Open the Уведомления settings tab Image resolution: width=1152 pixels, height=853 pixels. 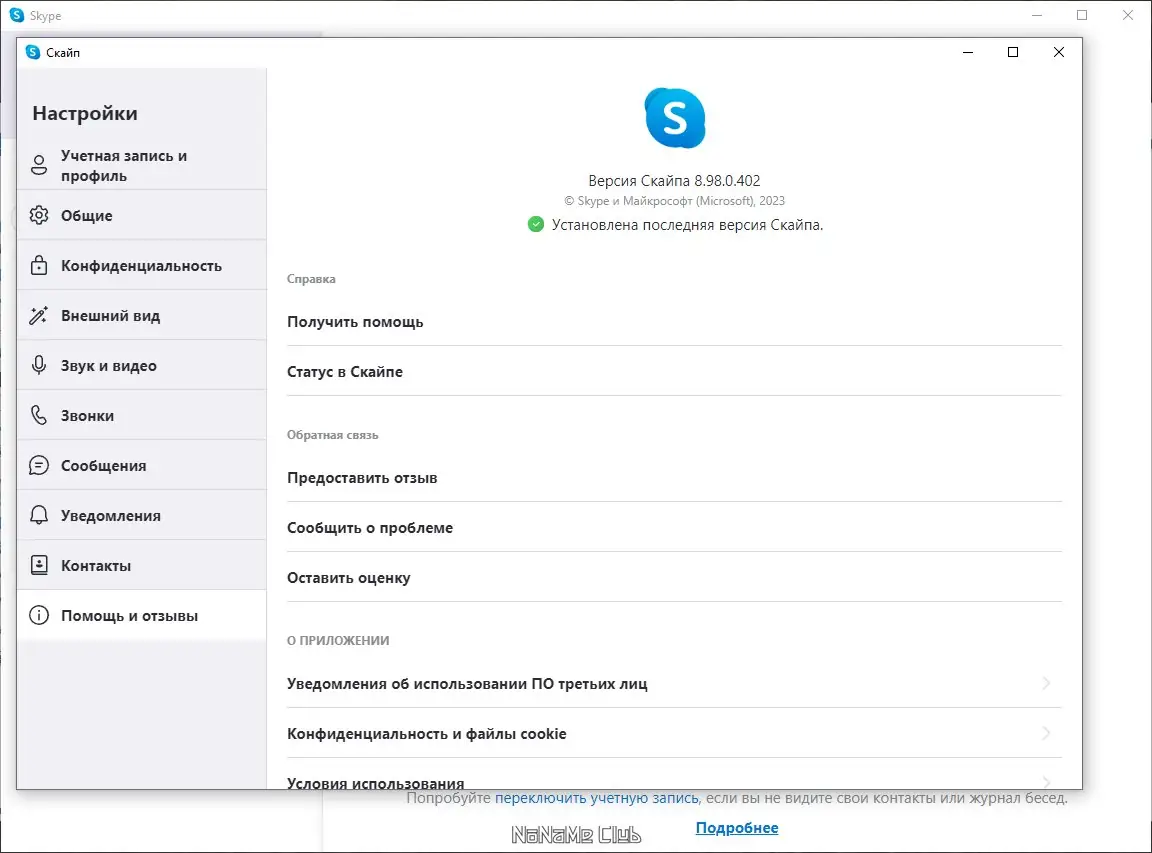click(x=142, y=515)
